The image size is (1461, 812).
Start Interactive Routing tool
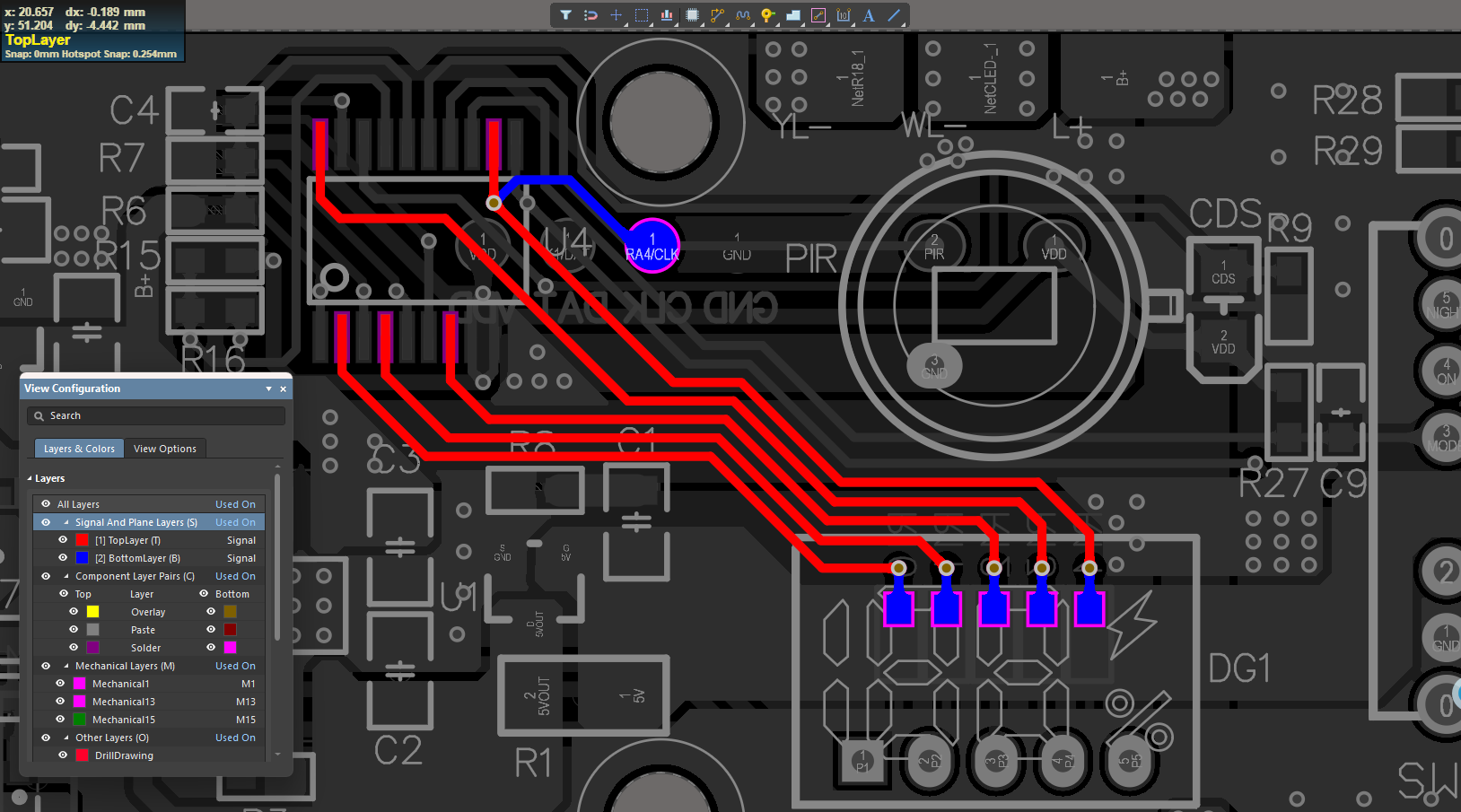pyautogui.click(x=717, y=15)
